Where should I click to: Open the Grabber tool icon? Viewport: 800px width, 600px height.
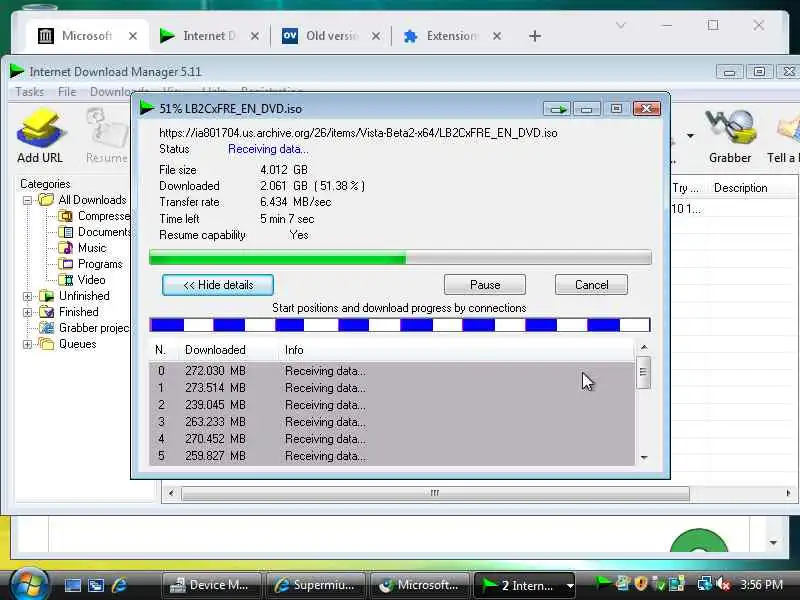tap(730, 136)
